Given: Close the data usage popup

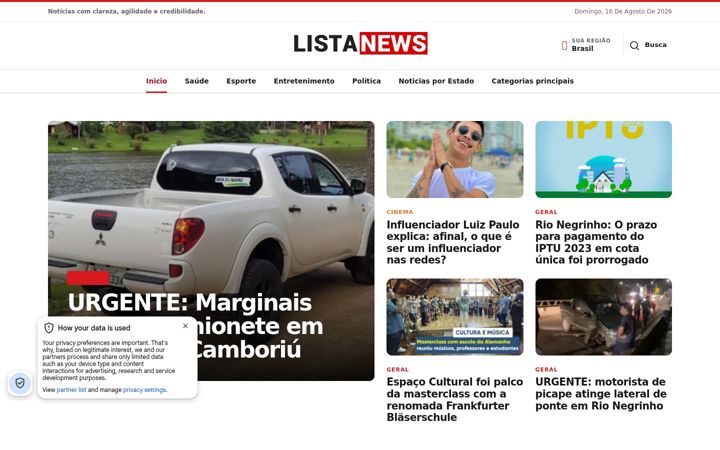Looking at the screenshot, I should click(186, 326).
